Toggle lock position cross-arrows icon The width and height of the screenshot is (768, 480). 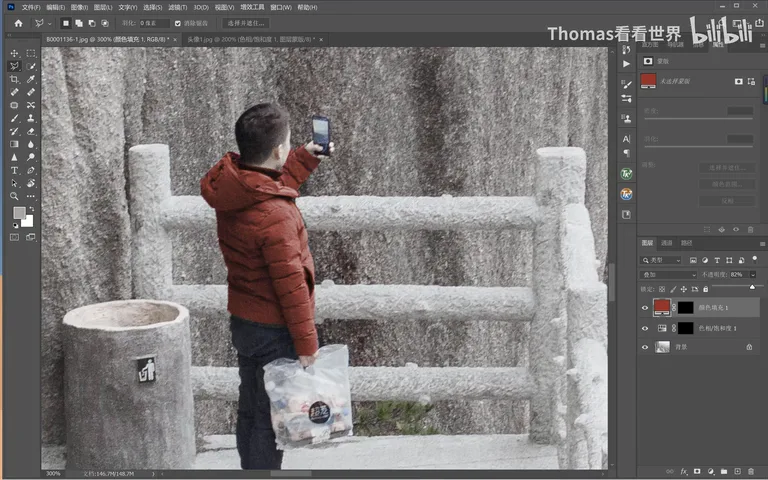(x=683, y=289)
